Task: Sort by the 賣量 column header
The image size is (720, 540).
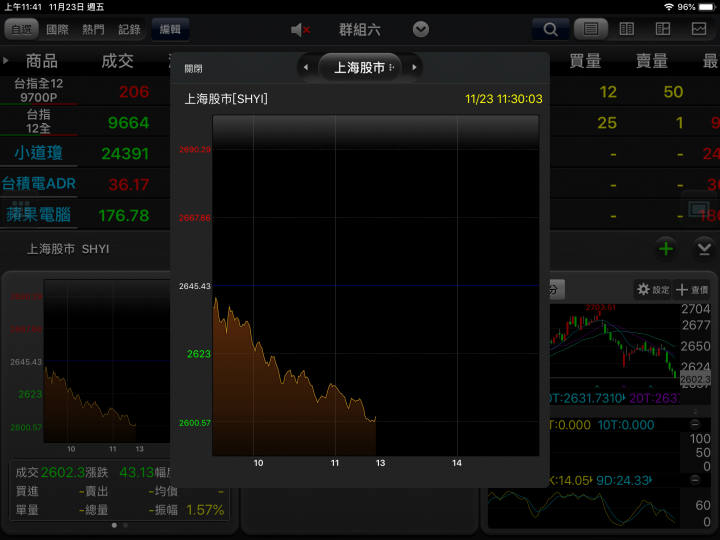Action: coord(652,61)
